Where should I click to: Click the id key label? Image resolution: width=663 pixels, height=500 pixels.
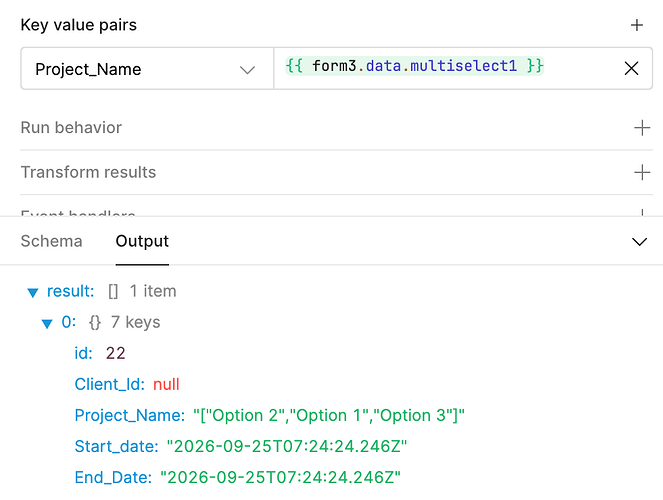coord(83,353)
